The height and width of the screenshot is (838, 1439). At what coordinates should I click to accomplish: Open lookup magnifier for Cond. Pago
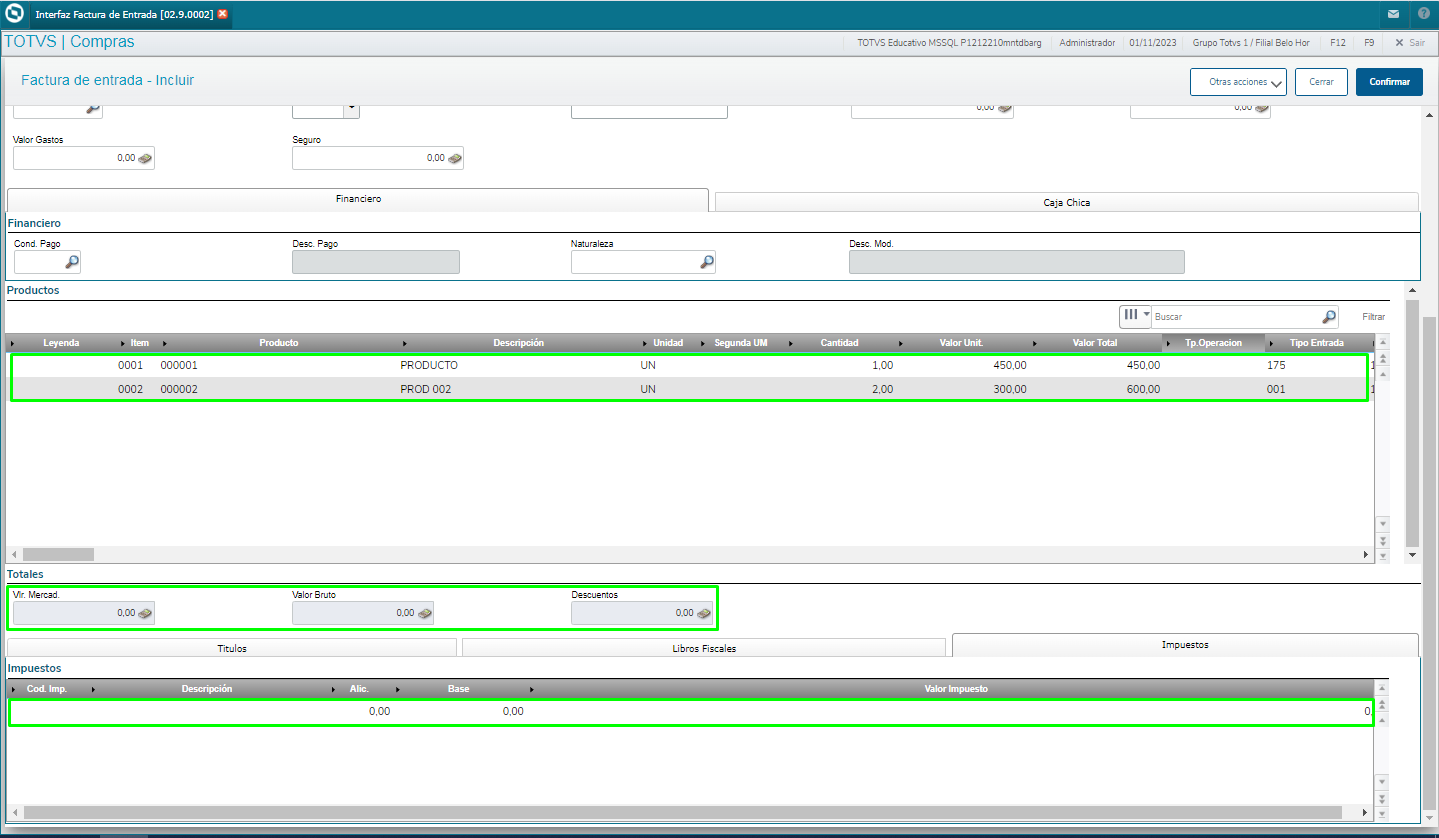(x=72, y=262)
